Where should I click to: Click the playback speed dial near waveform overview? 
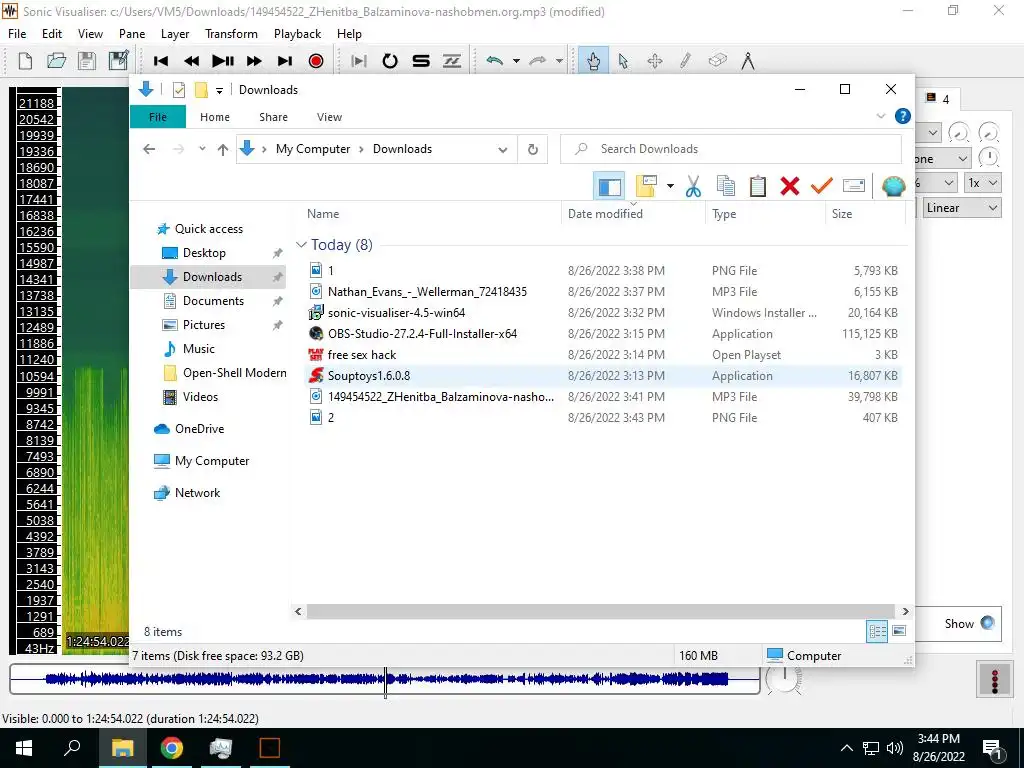(783, 679)
